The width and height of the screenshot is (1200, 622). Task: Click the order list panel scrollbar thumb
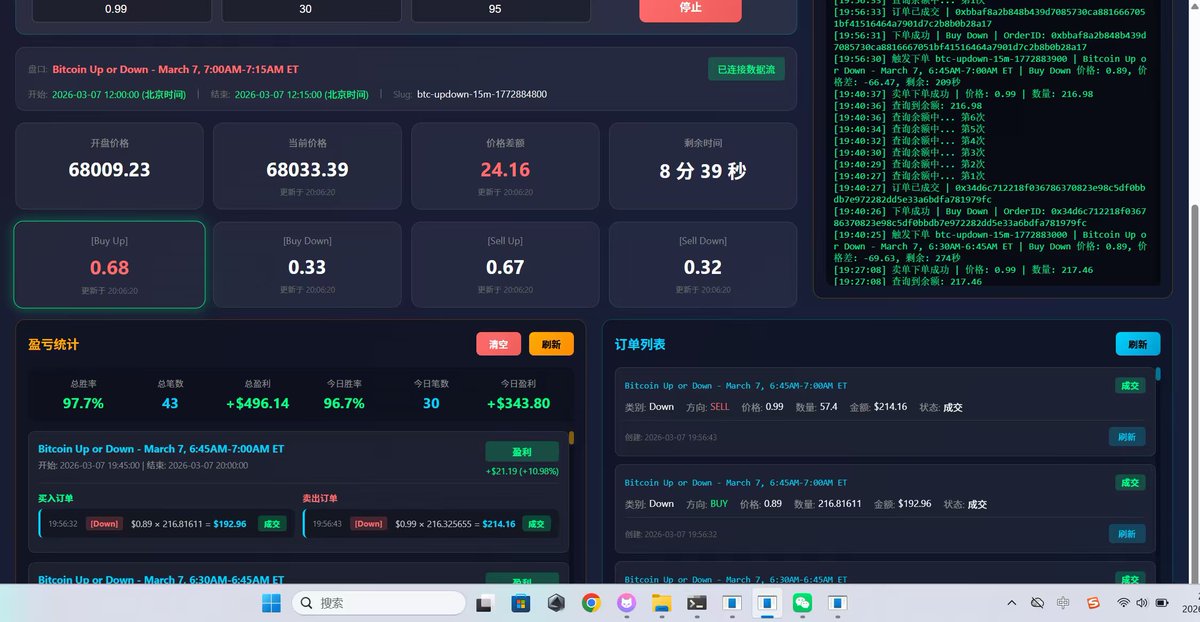[1159, 375]
